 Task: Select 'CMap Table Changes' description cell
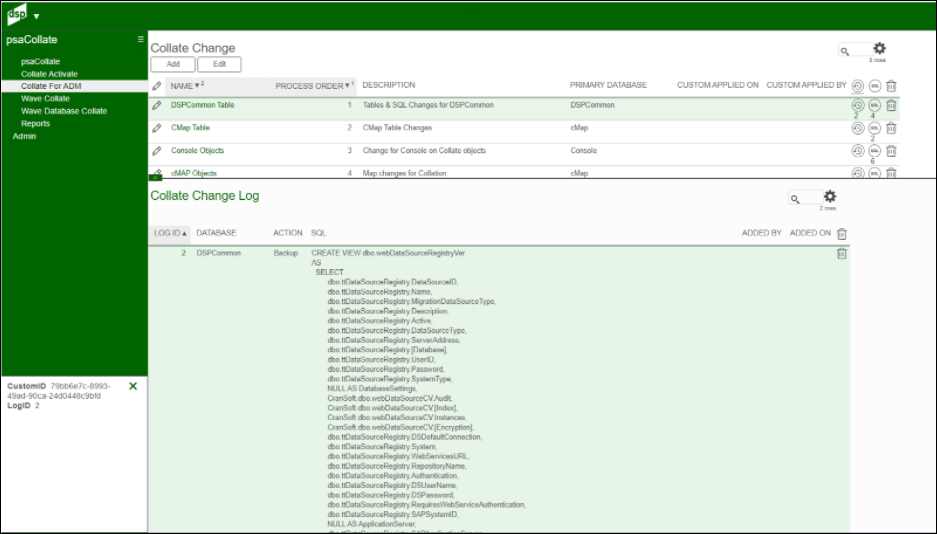pyautogui.click(x=397, y=127)
